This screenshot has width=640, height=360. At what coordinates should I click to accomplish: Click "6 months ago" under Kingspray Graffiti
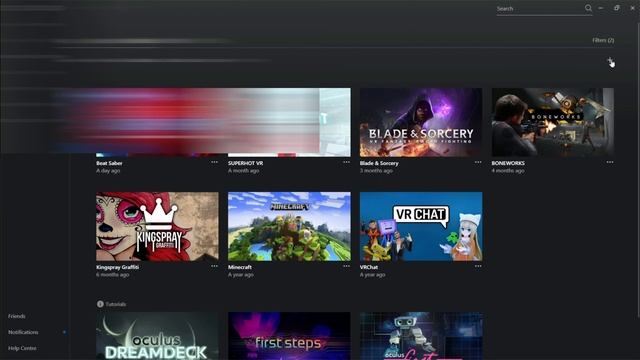point(113,275)
